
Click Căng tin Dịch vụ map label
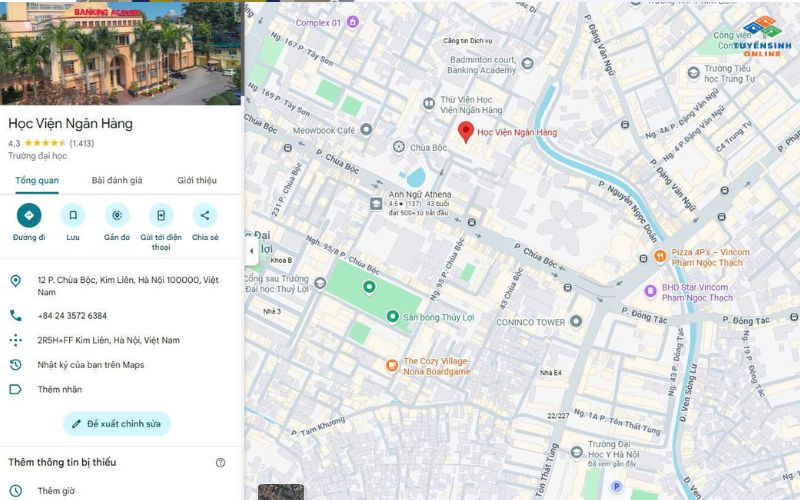click(x=468, y=41)
